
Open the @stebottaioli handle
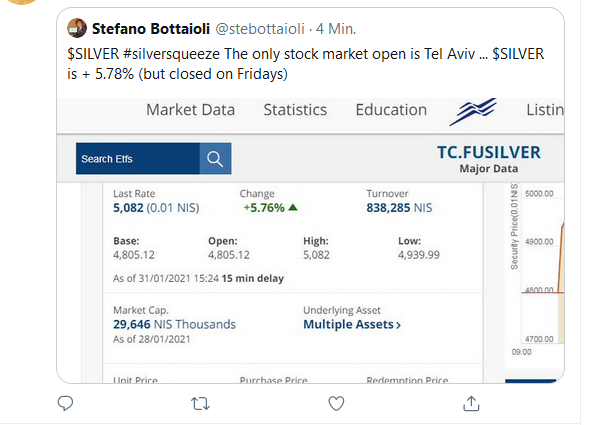pos(260,29)
